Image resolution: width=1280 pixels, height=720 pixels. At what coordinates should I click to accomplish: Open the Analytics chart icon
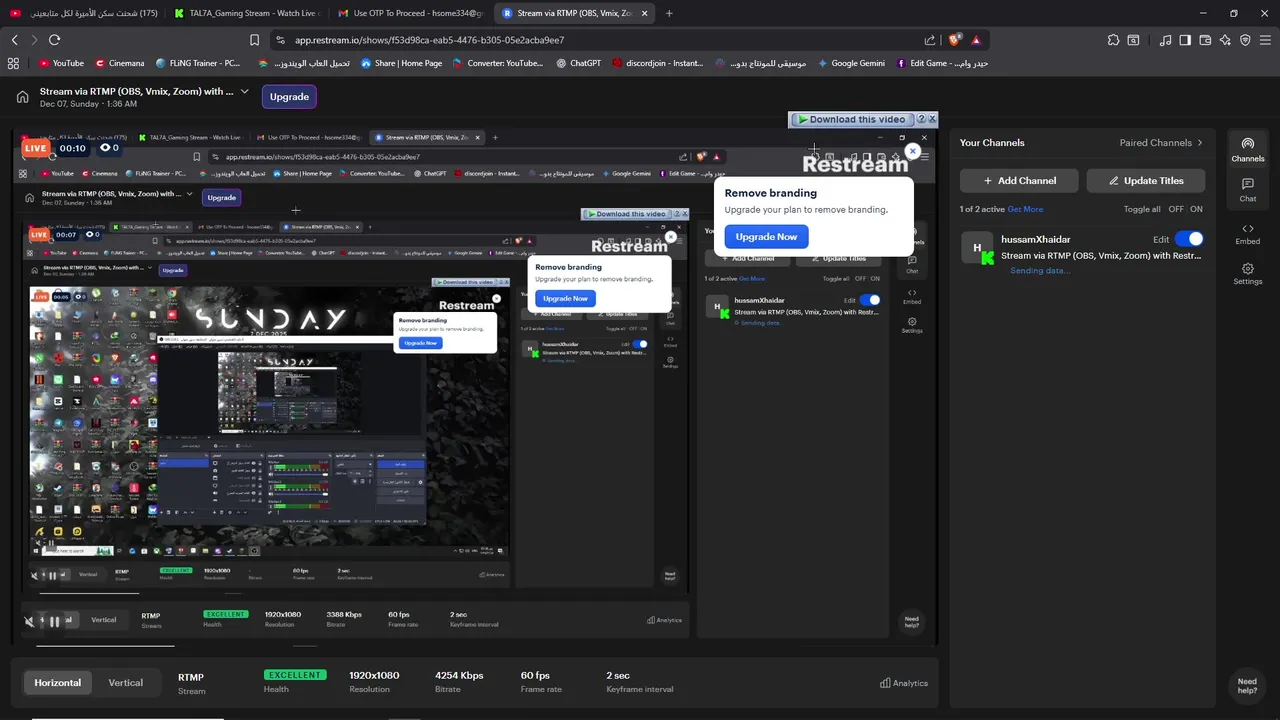(x=885, y=683)
